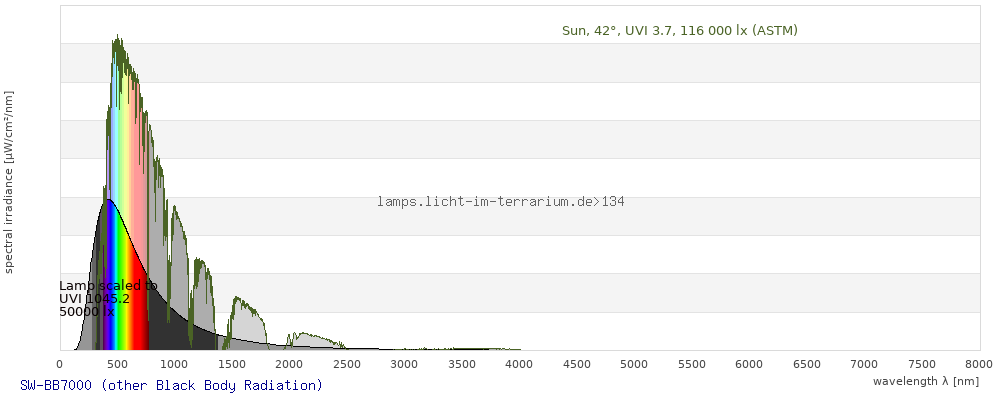Click the bright rainbow band of the lamp spectrum
The height and width of the screenshot is (400, 1000).
(125, 300)
